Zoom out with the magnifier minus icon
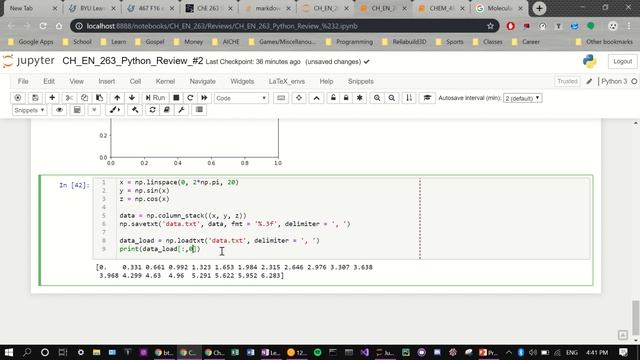Viewport: 640px width, 360px height. coord(392,98)
